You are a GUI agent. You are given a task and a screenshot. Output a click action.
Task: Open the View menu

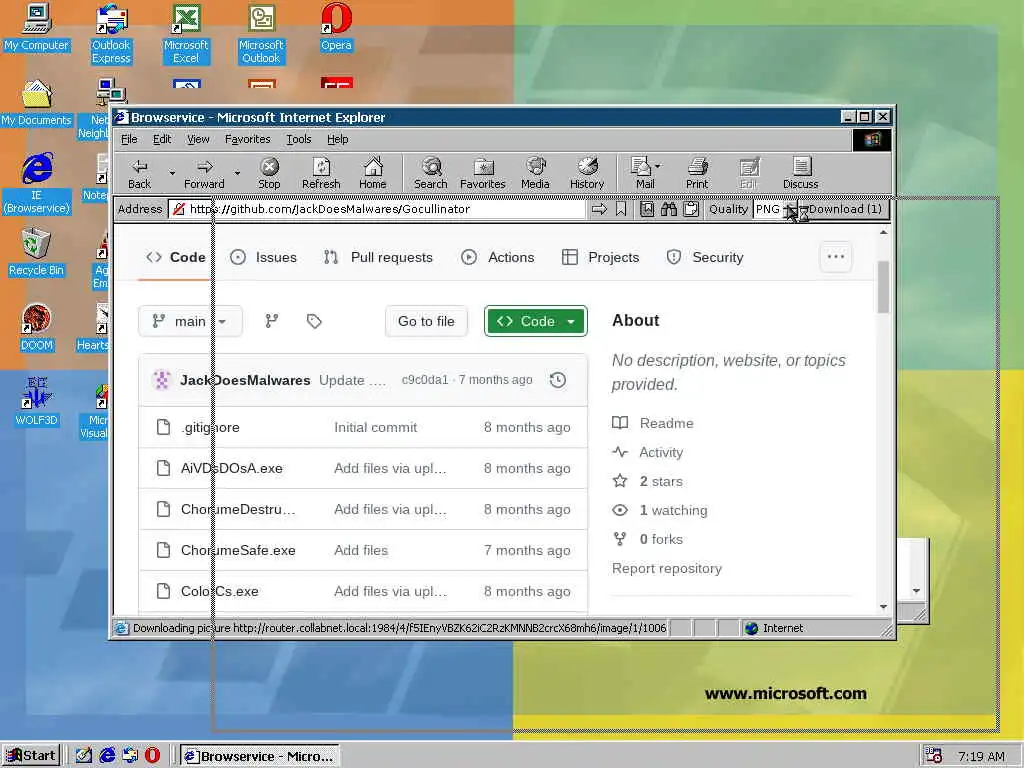199,139
